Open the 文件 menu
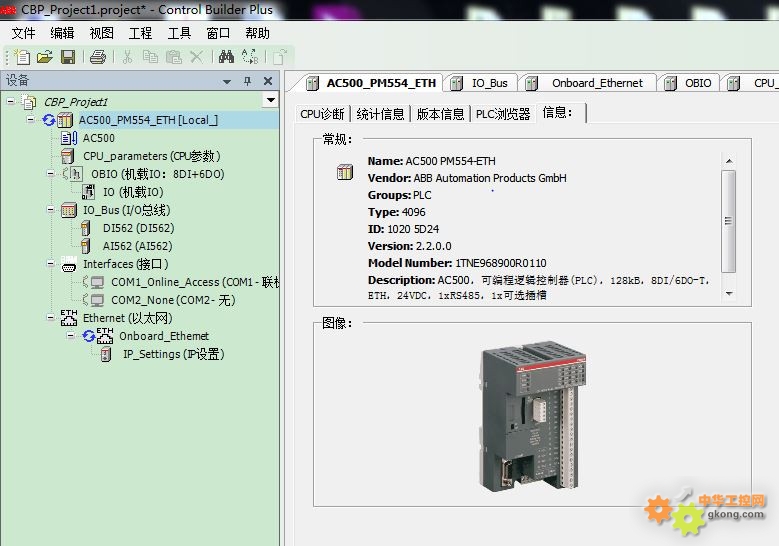This screenshot has width=779, height=546. pyautogui.click(x=23, y=33)
